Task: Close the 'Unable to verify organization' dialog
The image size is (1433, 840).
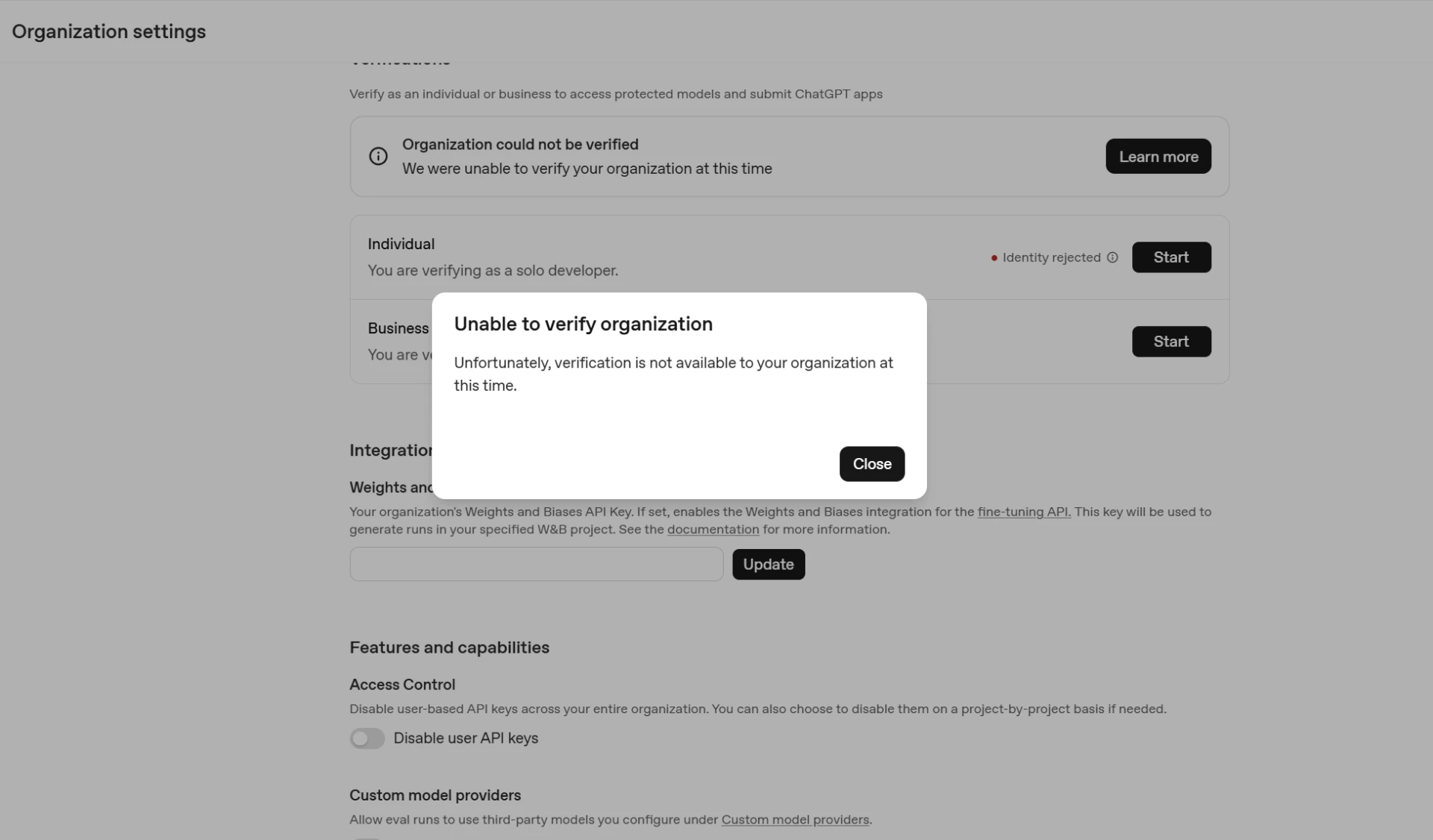Action: pyautogui.click(x=872, y=464)
